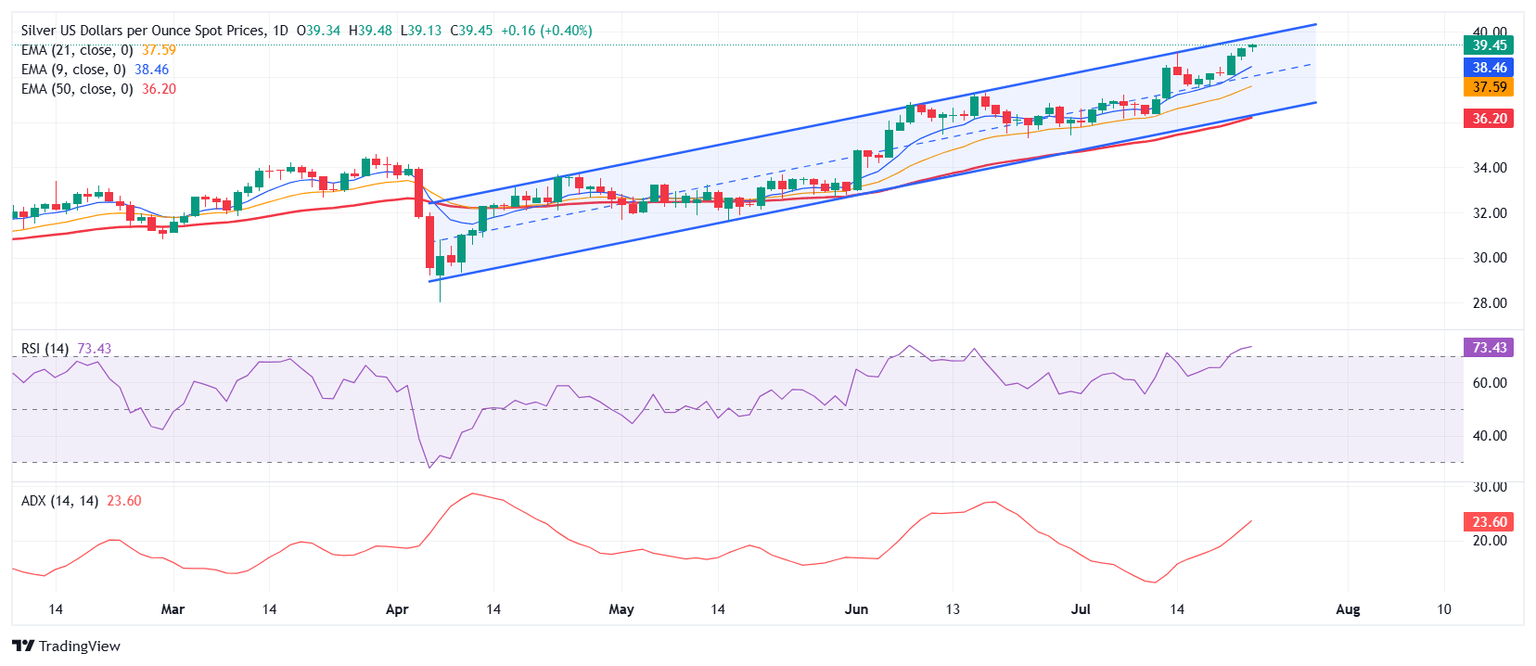Click the orange 37.59 EMA price tag

(x=1487, y=87)
